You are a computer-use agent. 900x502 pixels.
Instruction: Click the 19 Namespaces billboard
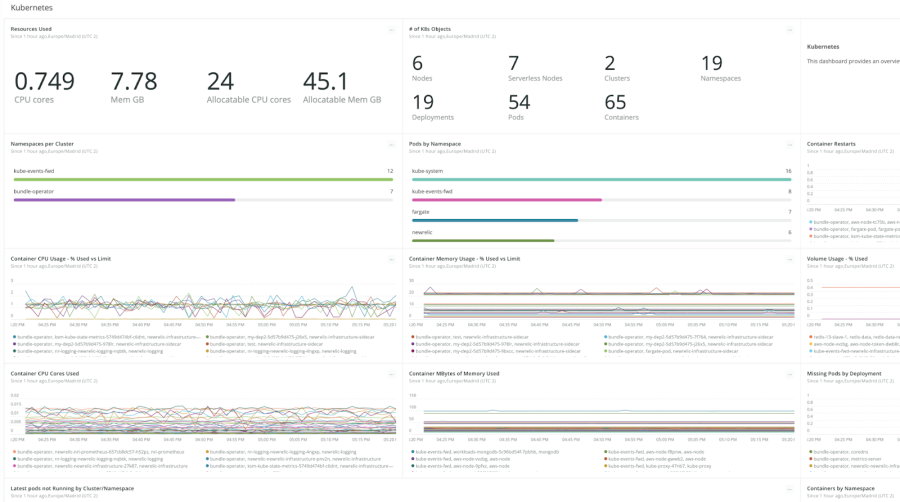click(x=720, y=68)
